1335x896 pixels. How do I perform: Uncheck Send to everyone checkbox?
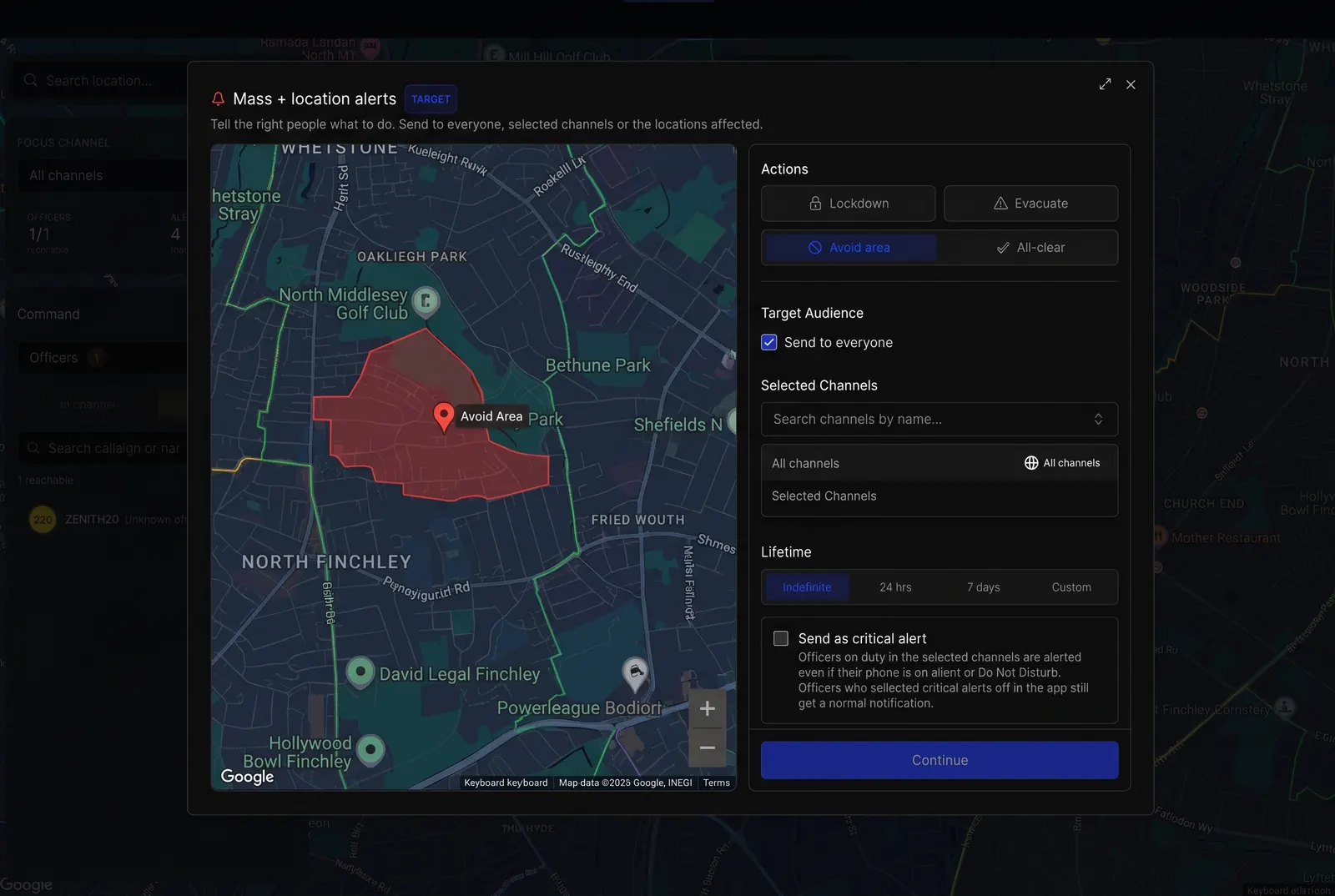pos(769,342)
